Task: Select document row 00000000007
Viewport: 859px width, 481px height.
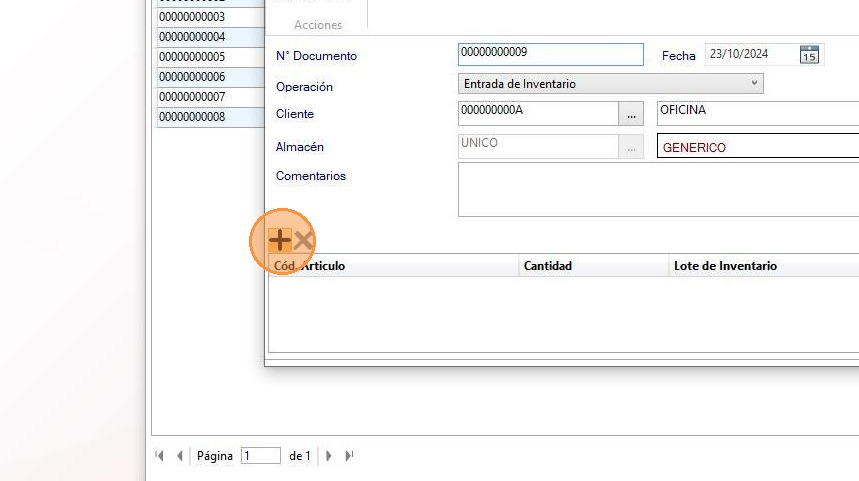Action: (x=210, y=97)
